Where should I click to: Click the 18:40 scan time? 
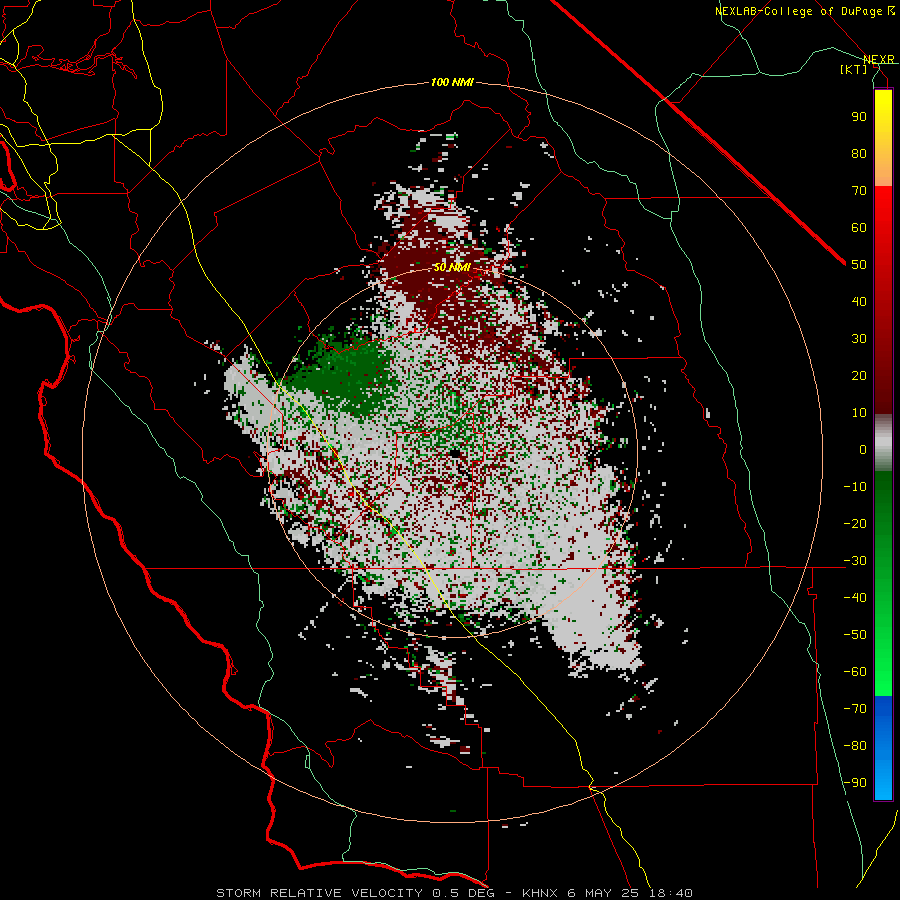point(670,893)
